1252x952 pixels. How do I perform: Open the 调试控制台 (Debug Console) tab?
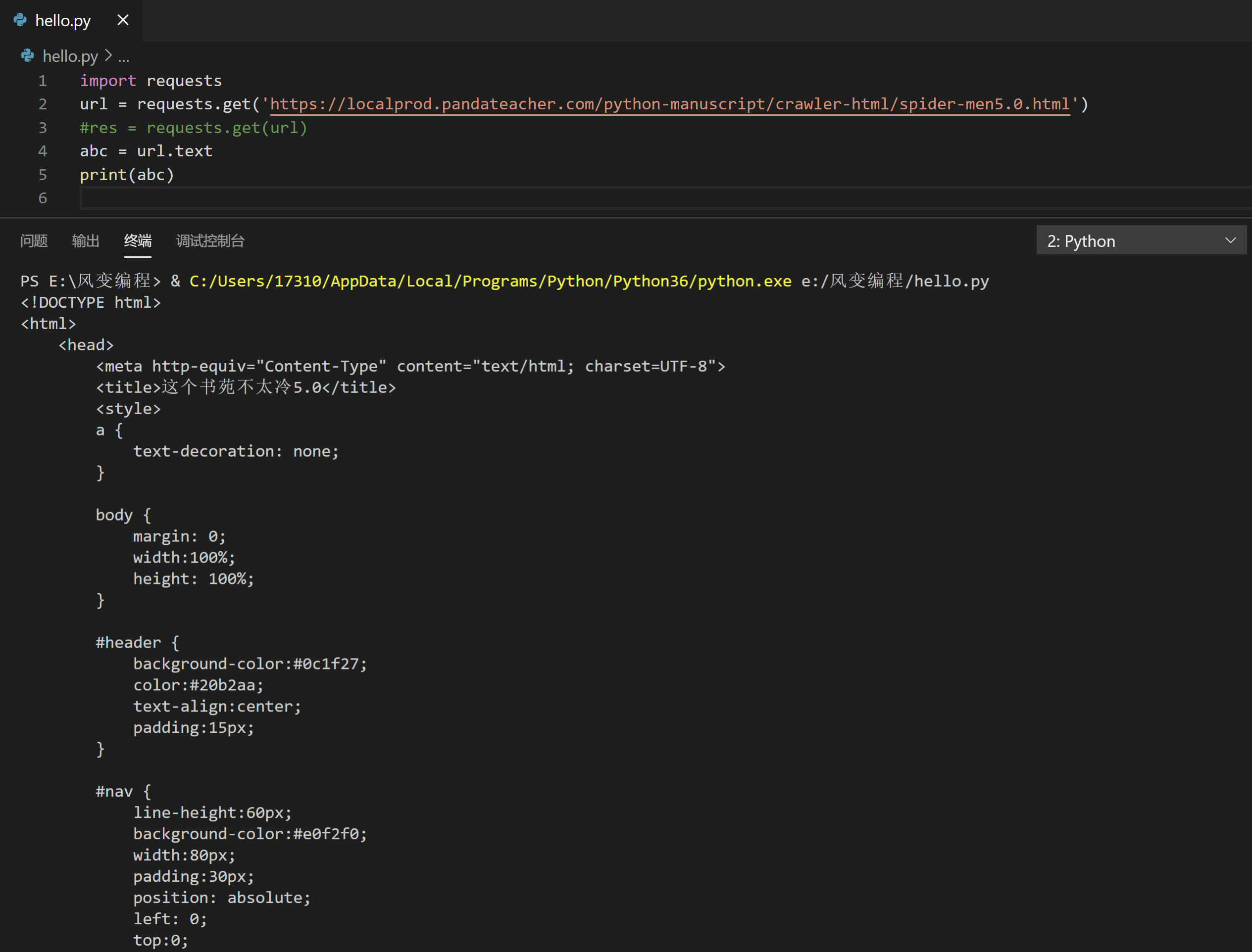210,241
